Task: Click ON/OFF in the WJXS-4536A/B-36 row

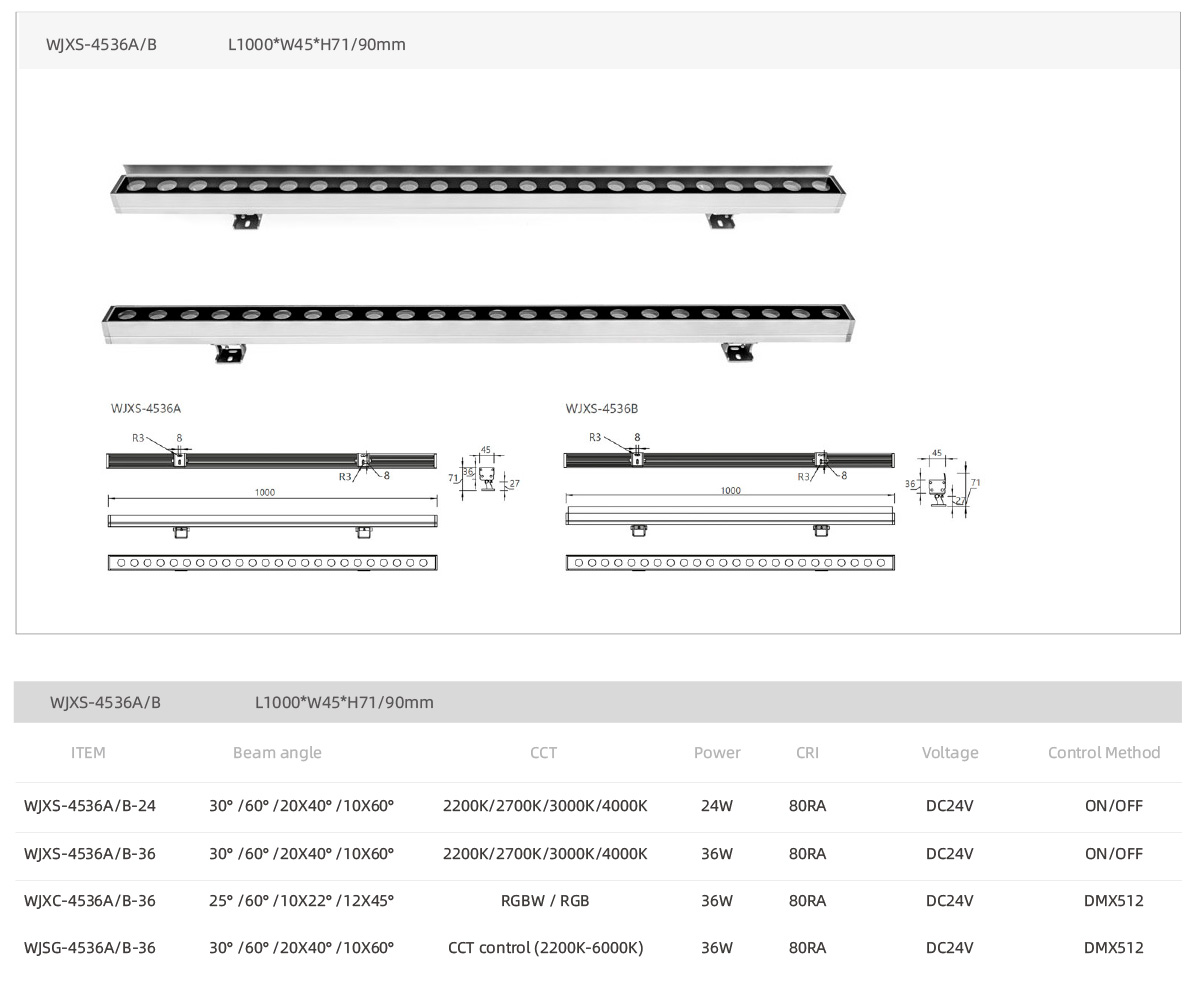Action: coord(1113,853)
